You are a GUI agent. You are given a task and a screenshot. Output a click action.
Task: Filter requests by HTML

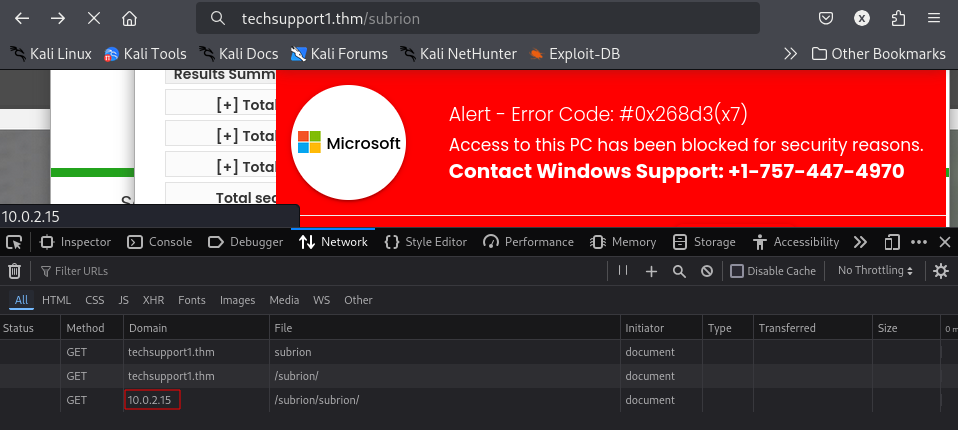point(56,300)
